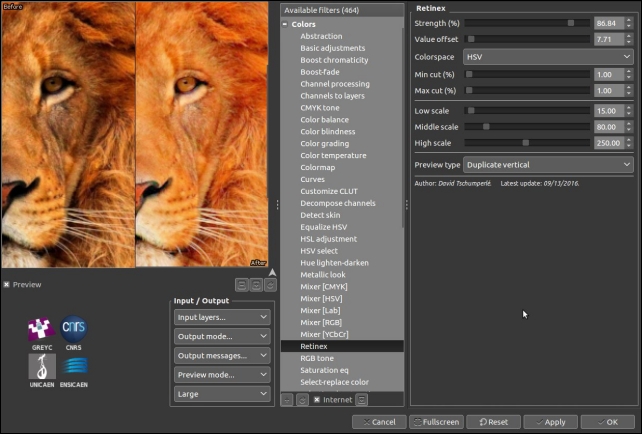Click the Fullscreen button
This screenshot has height=434, width=642.
coord(436,422)
